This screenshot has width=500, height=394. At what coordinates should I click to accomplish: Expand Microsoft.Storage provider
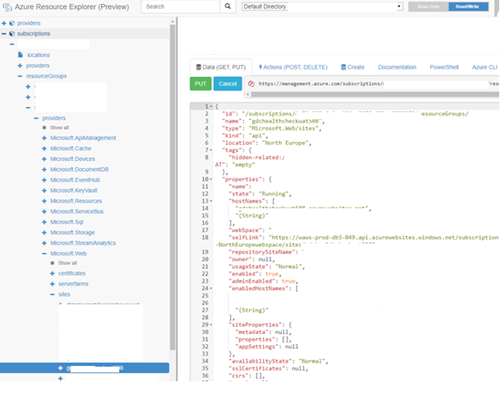(44, 232)
